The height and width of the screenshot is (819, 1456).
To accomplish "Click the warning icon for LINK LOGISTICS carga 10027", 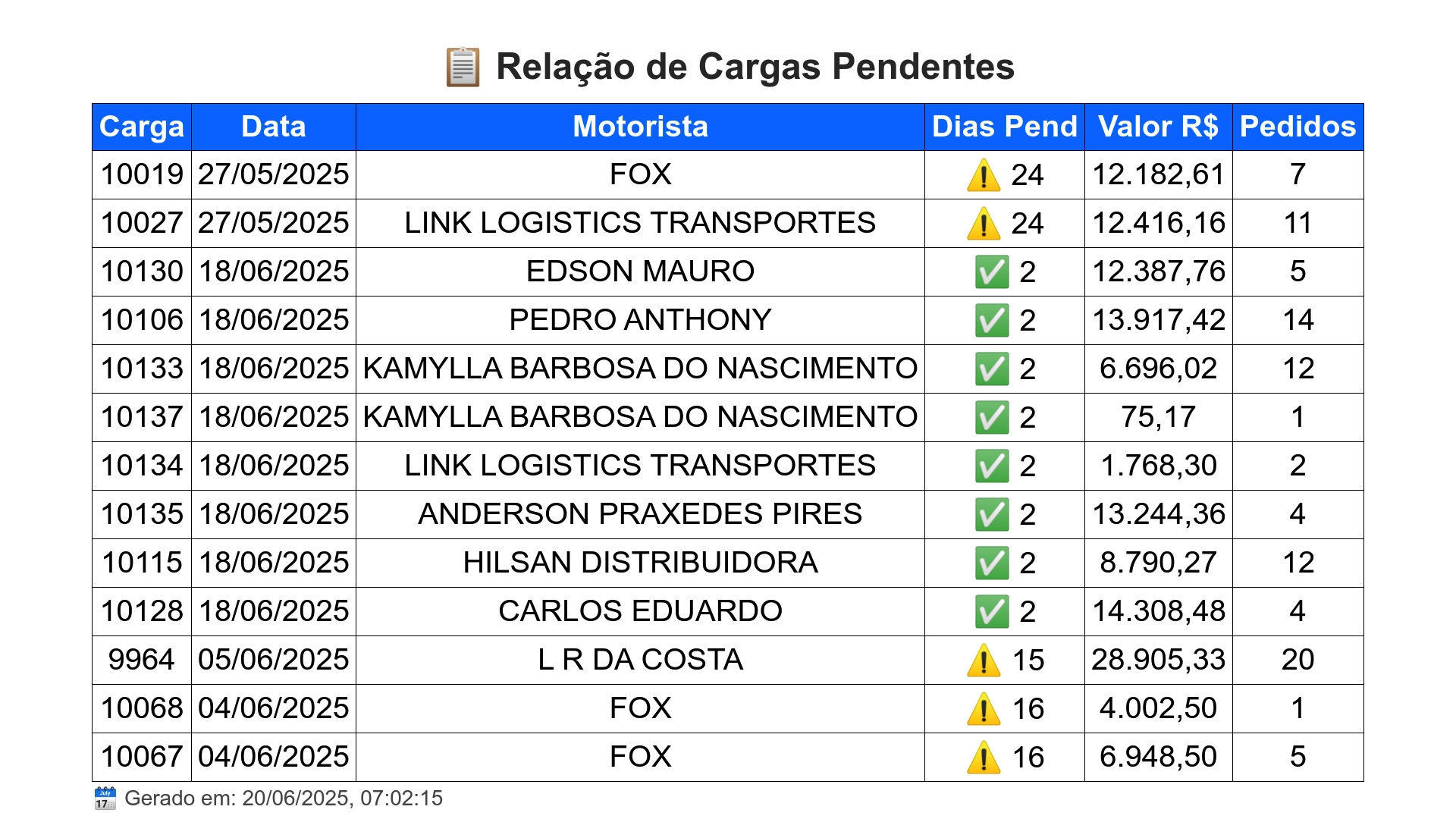I will (x=984, y=223).
